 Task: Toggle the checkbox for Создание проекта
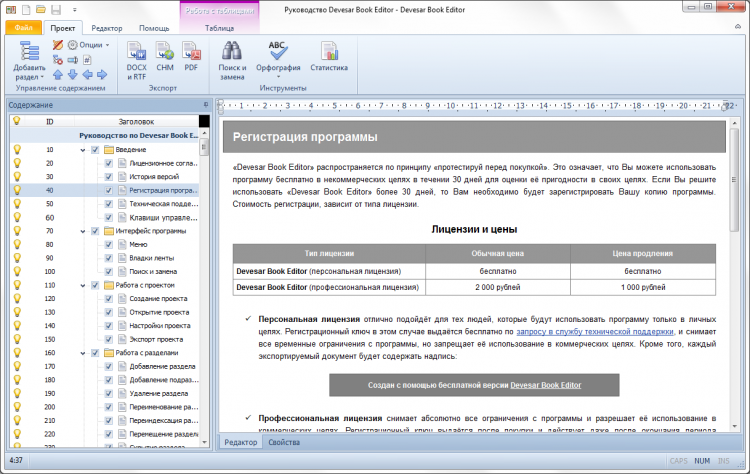tap(109, 299)
